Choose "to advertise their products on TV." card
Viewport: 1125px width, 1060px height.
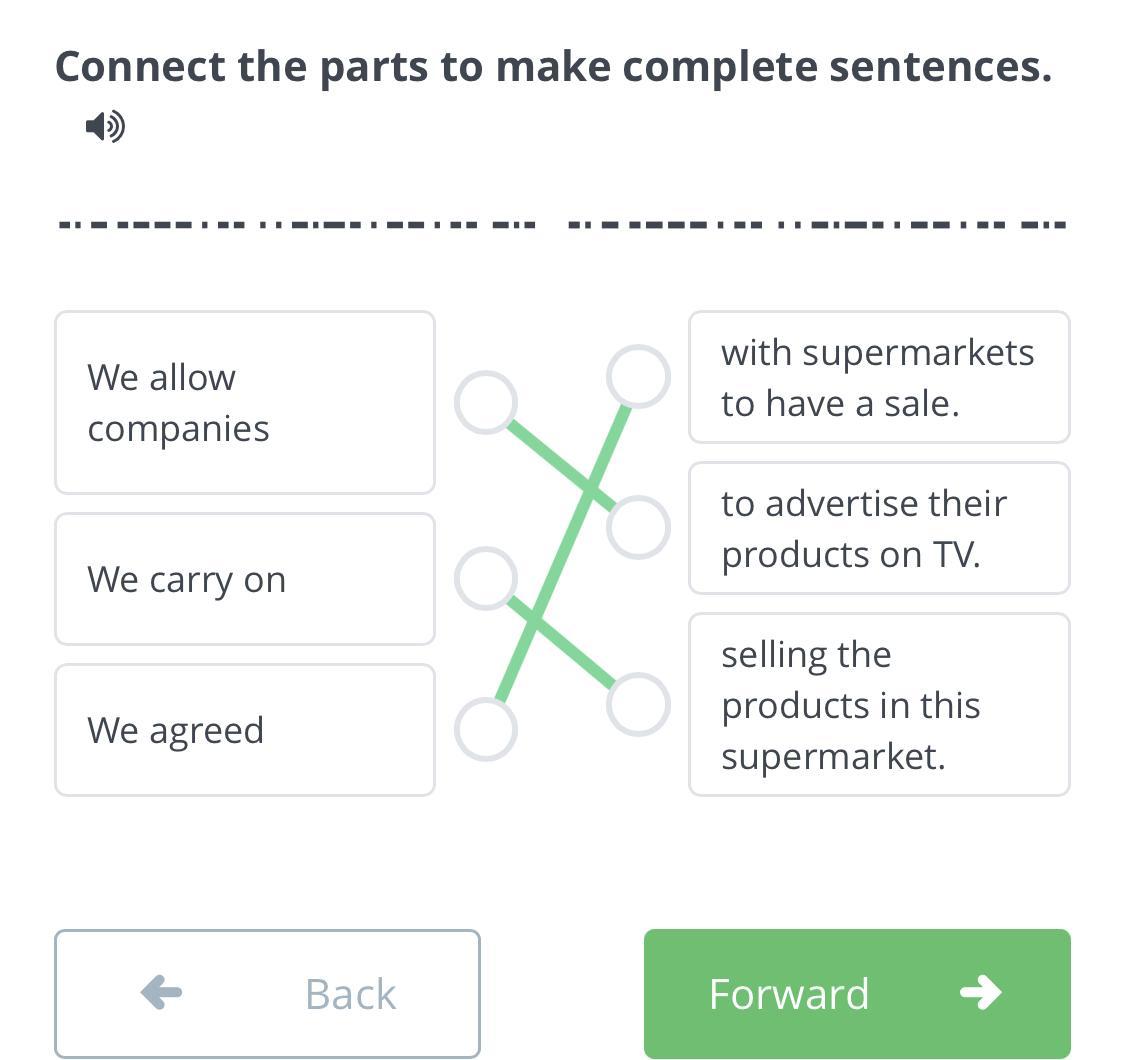click(x=879, y=528)
